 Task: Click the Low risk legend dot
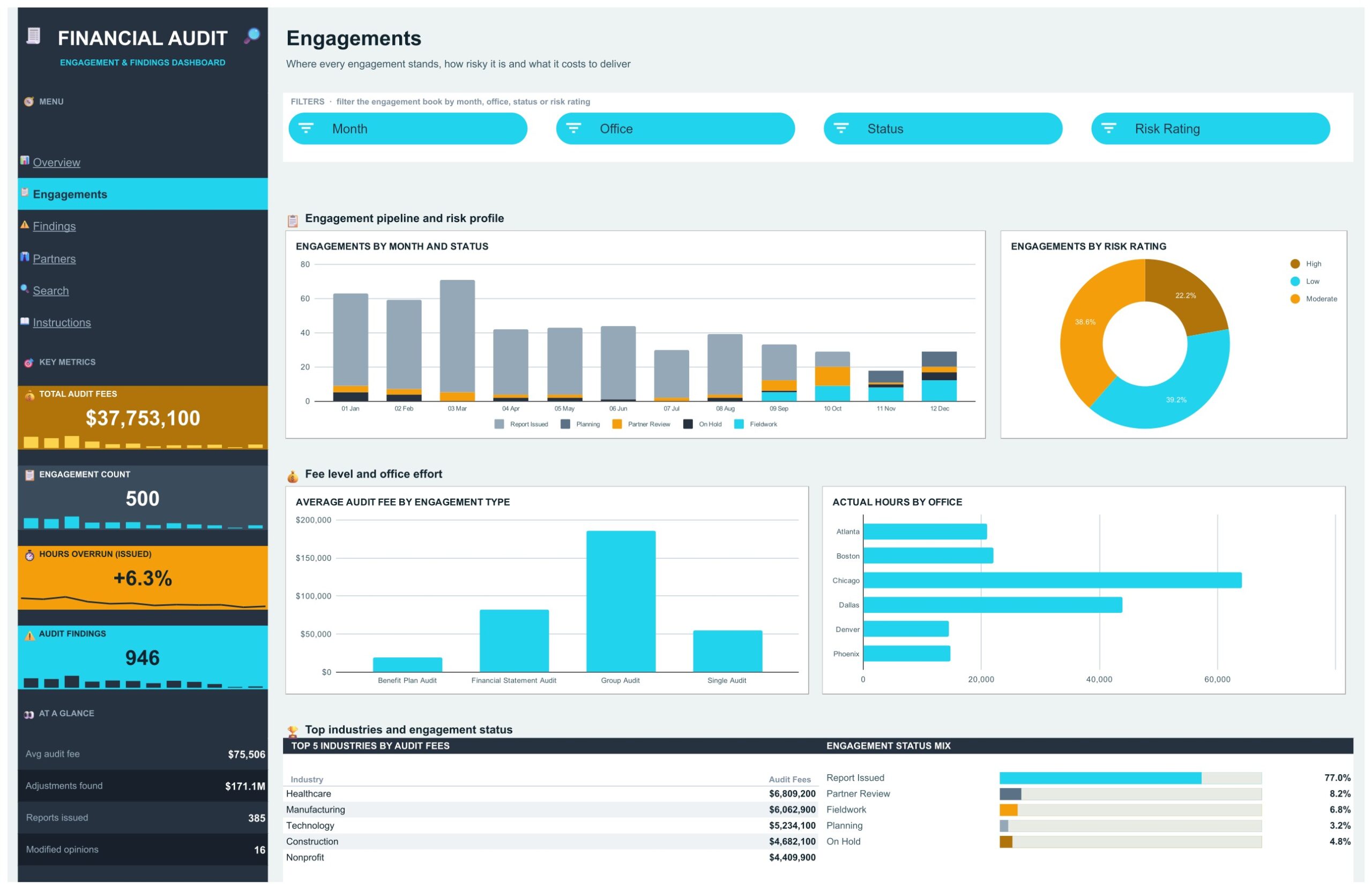click(1295, 281)
